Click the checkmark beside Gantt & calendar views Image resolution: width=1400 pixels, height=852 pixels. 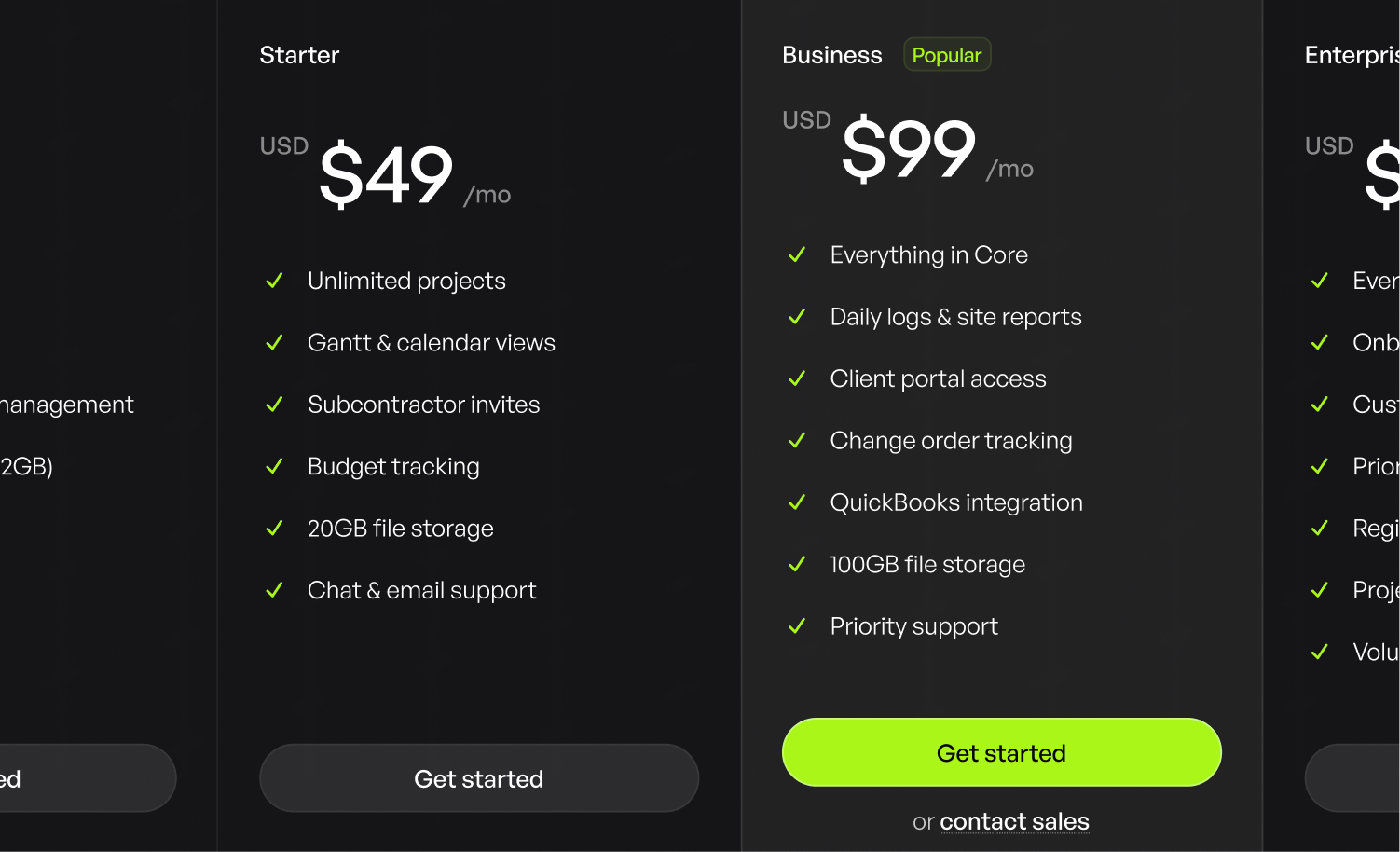pyautogui.click(x=274, y=342)
